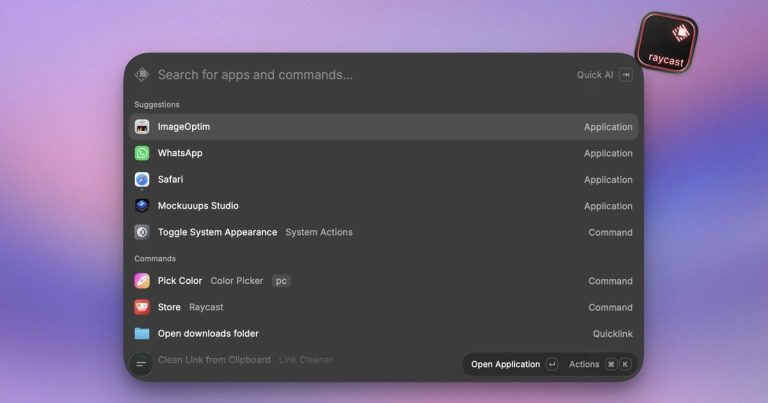Image resolution: width=768 pixels, height=403 pixels.
Task: Select the Store command entry
Action: [x=384, y=307]
